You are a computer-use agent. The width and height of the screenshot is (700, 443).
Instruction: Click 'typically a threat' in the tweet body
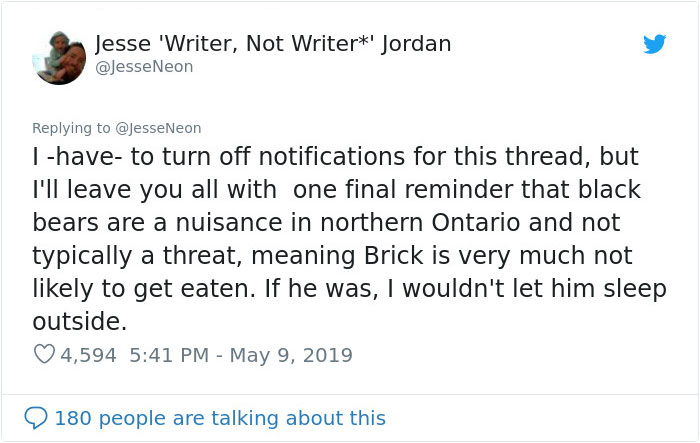(121, 255)
